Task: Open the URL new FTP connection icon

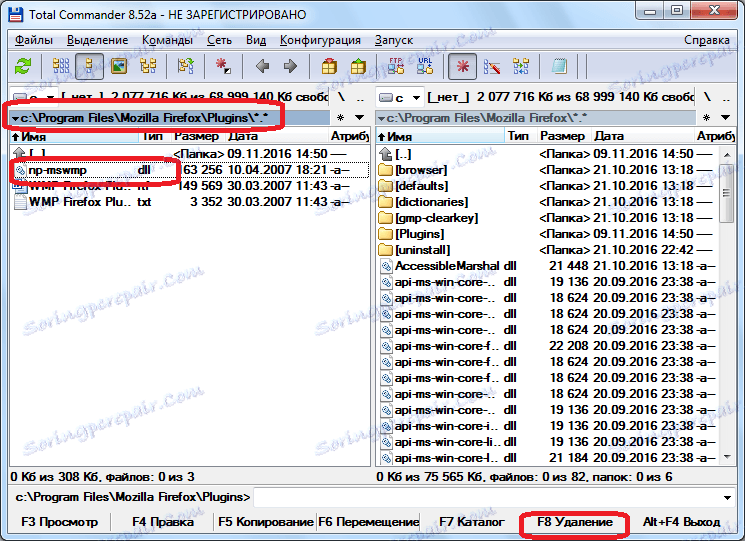Action: [x=425, y=66]
